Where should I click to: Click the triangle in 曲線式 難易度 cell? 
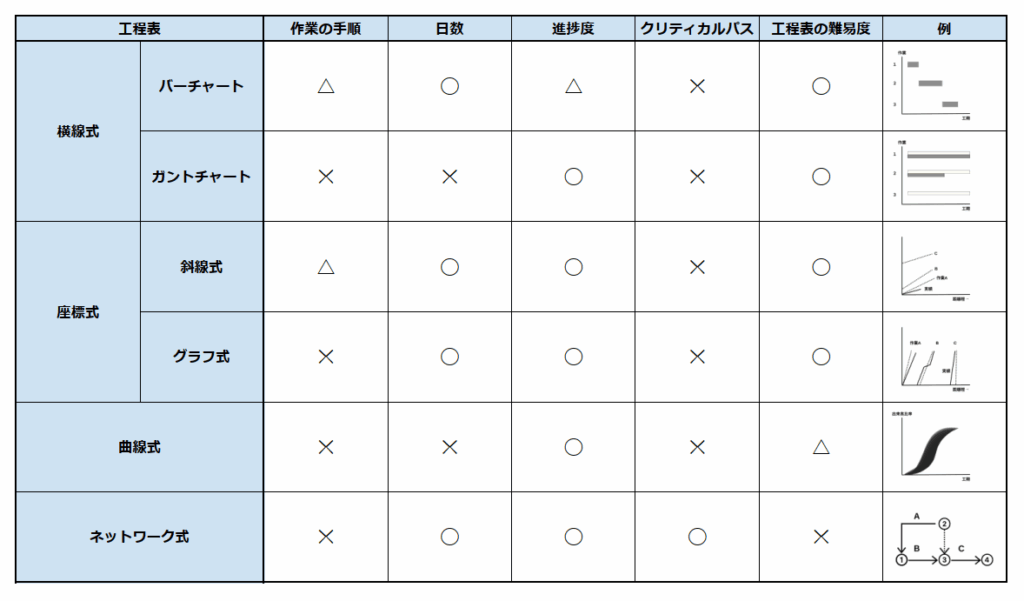click(821, 447)
